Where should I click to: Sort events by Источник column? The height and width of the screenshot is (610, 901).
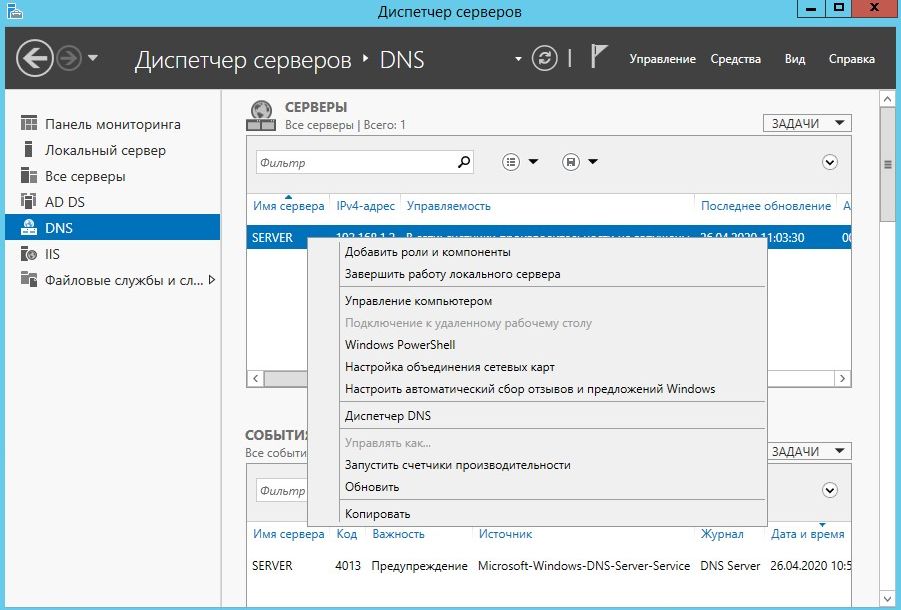coord(505,534)
